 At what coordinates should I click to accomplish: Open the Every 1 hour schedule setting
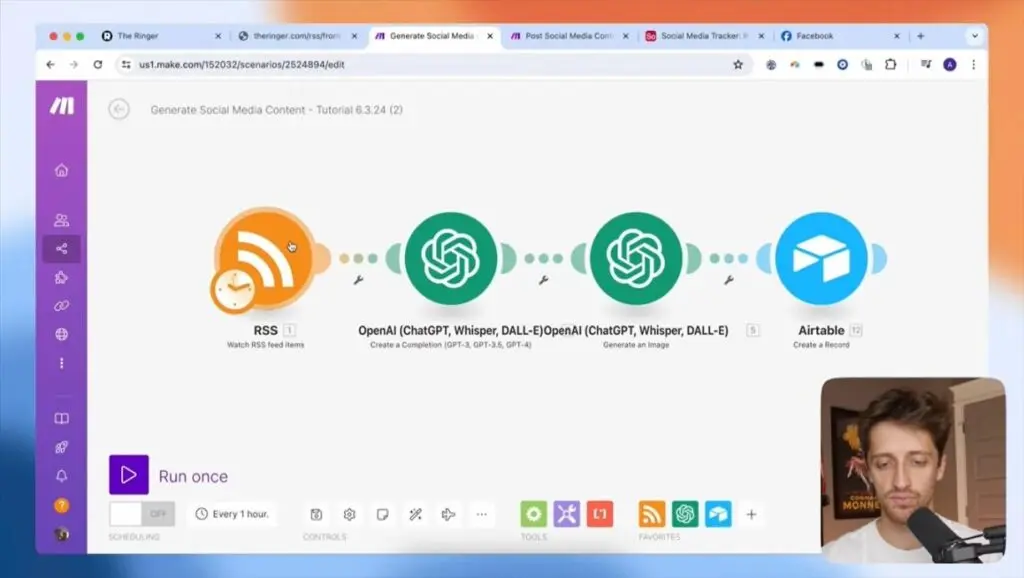232,514
